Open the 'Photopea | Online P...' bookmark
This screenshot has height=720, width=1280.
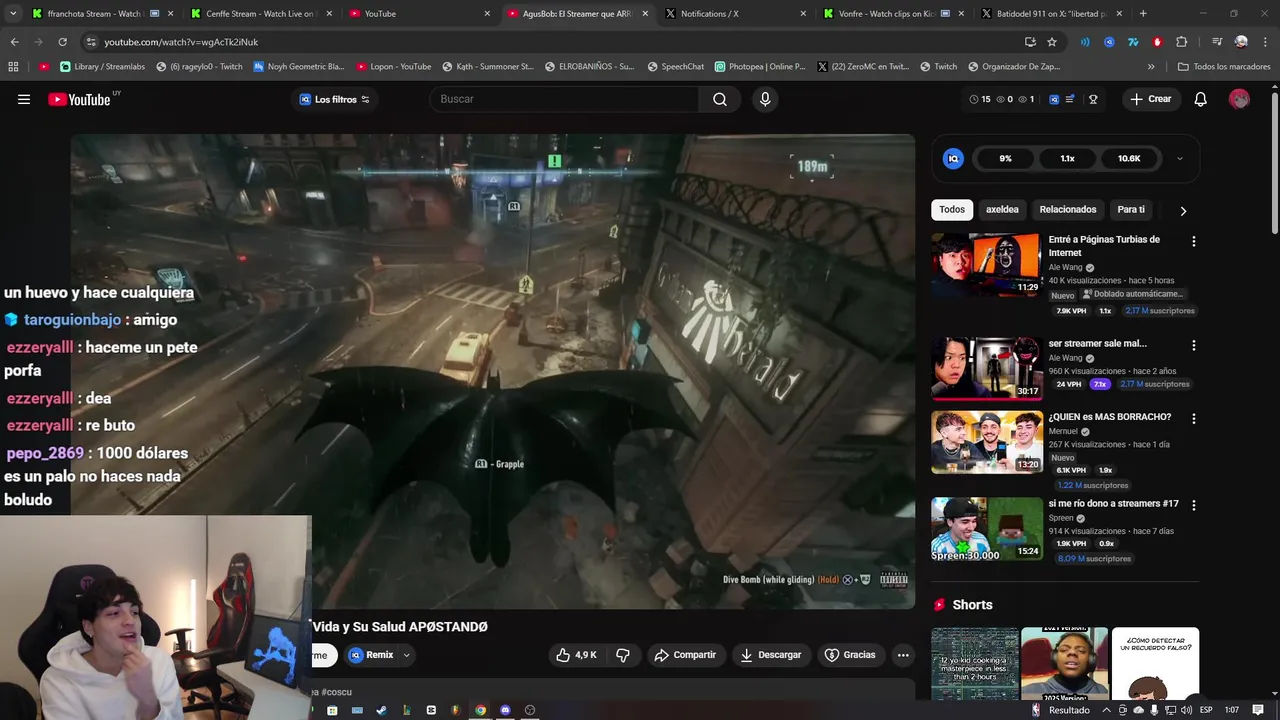[760, 67]
